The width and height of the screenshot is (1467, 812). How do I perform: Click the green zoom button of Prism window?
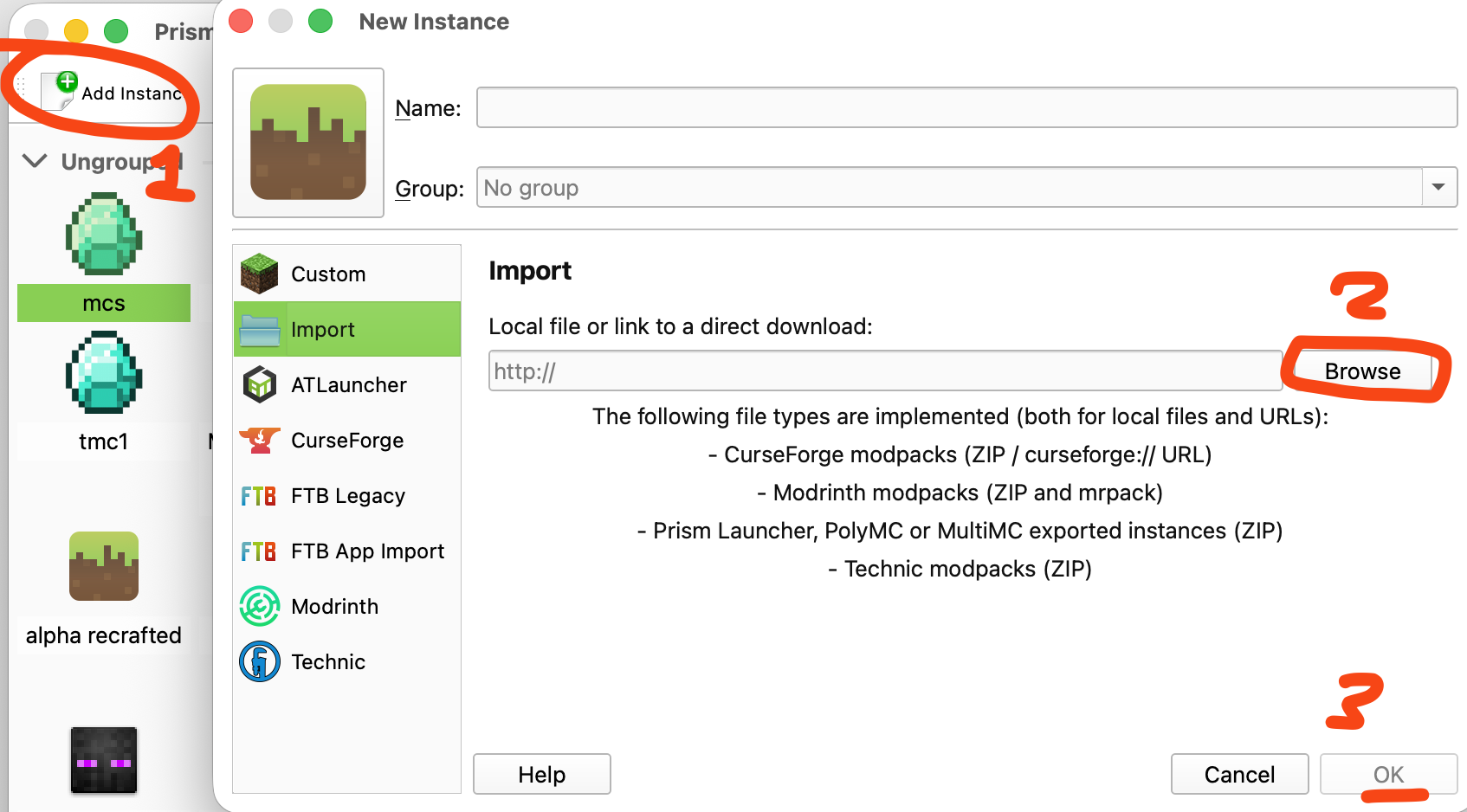pyautogui.click(x=116, y=31)
